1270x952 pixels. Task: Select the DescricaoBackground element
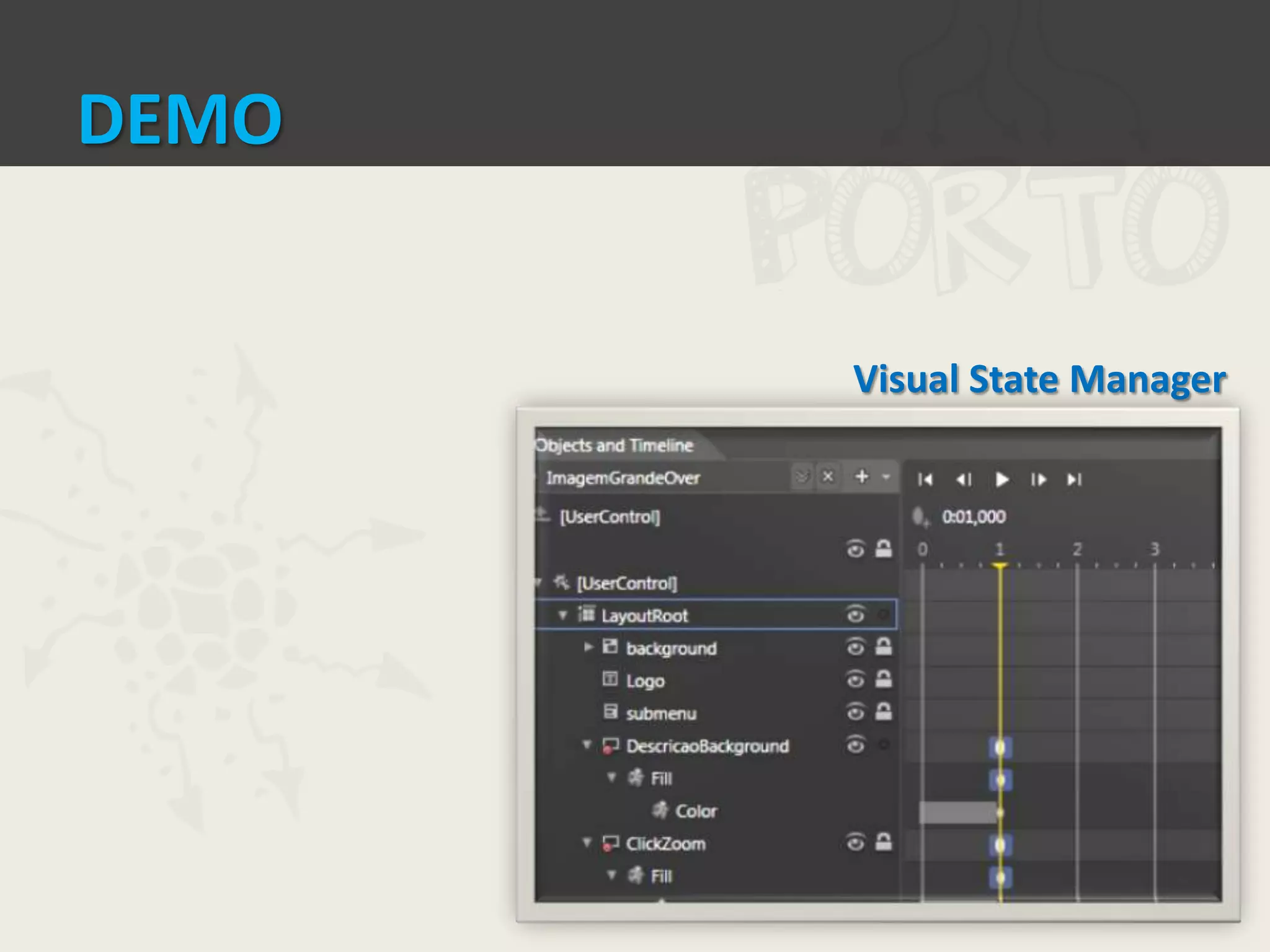[708, 746]
